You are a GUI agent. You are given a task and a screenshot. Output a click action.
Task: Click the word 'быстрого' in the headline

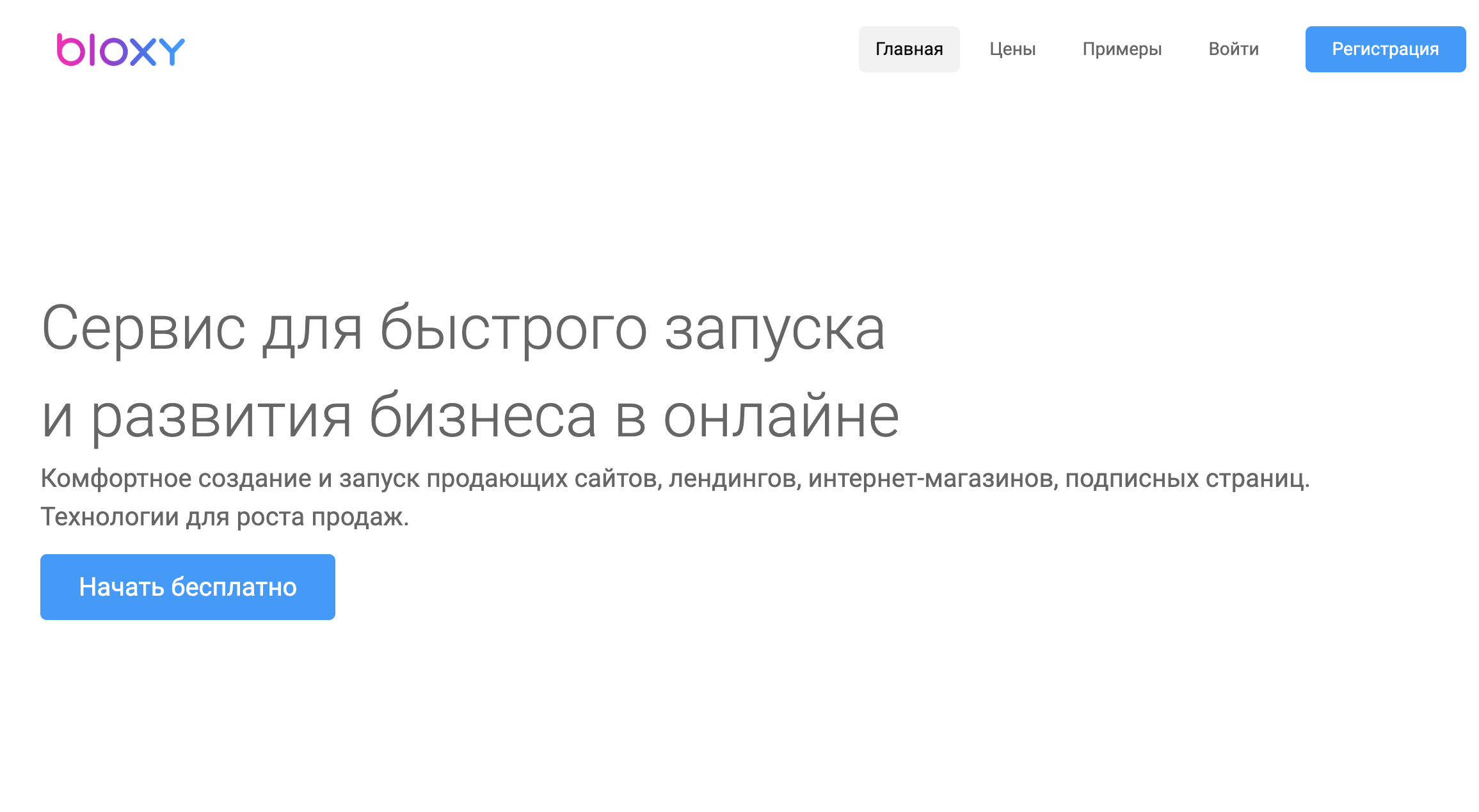[513, 329]
